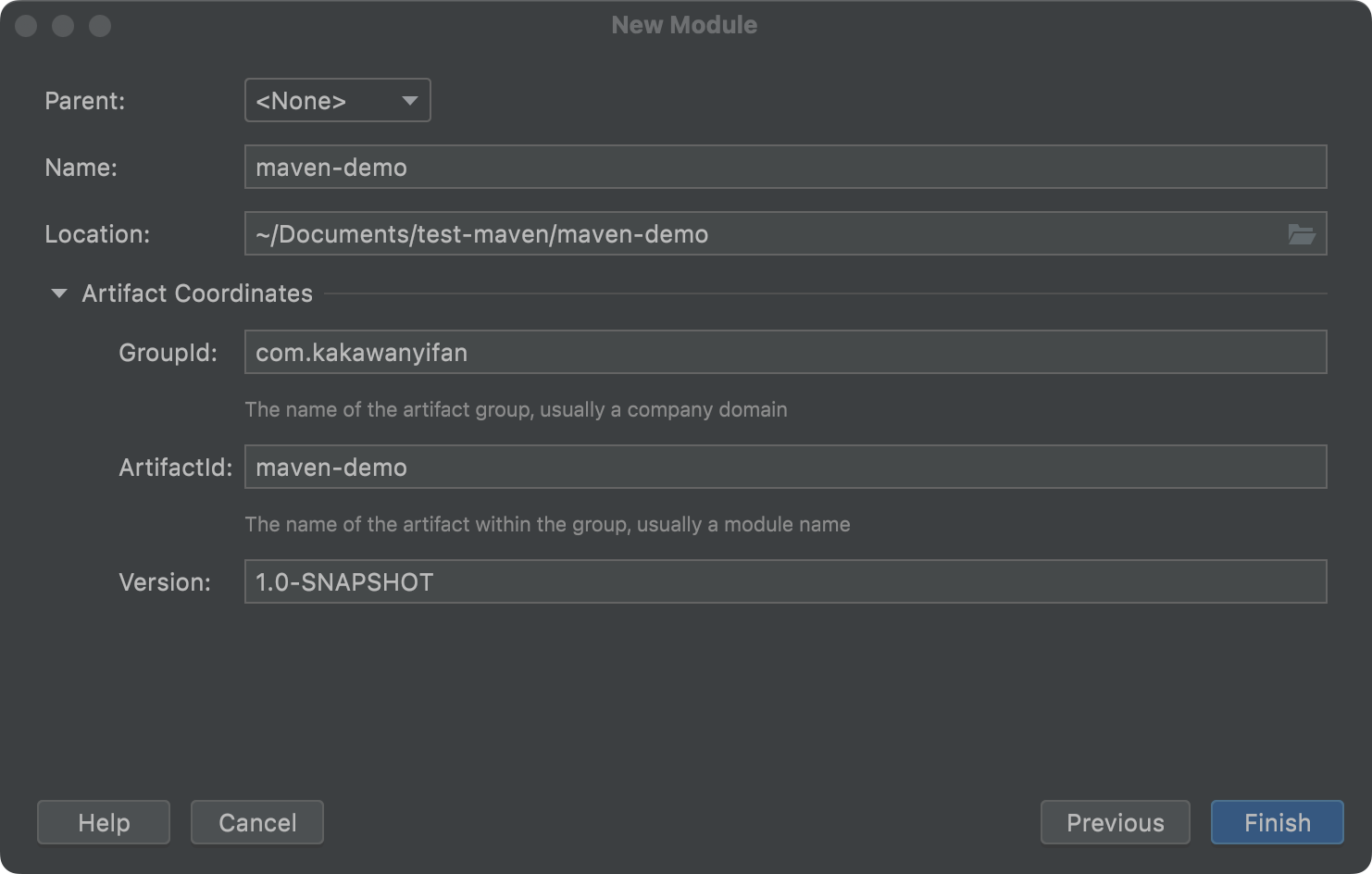This screenshot has height=874, width=1372.
Task: Click the browse folder icon in Location field
Action: point(1301,234)
